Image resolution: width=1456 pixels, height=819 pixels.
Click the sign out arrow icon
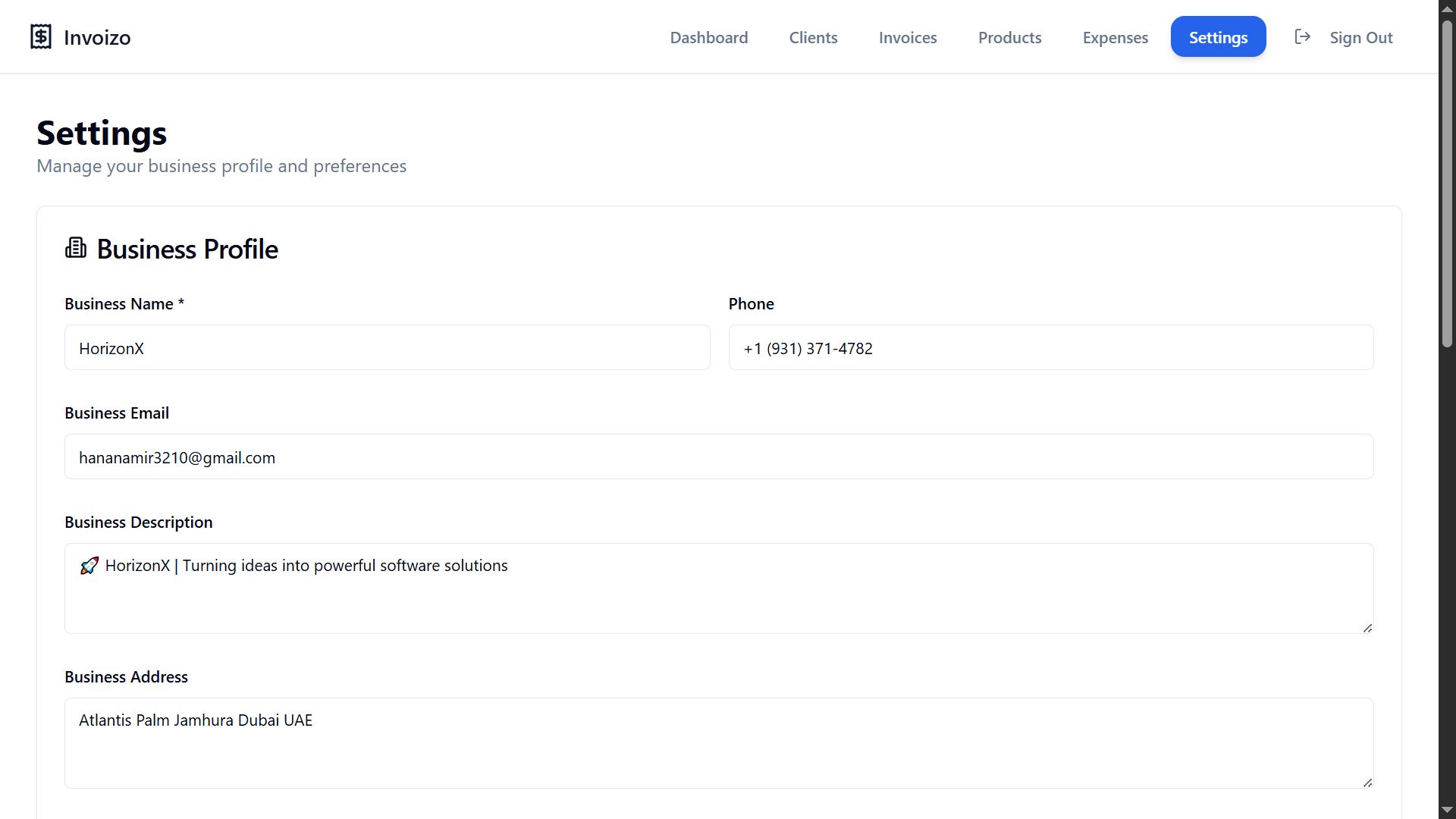(x=1302, y=36)
